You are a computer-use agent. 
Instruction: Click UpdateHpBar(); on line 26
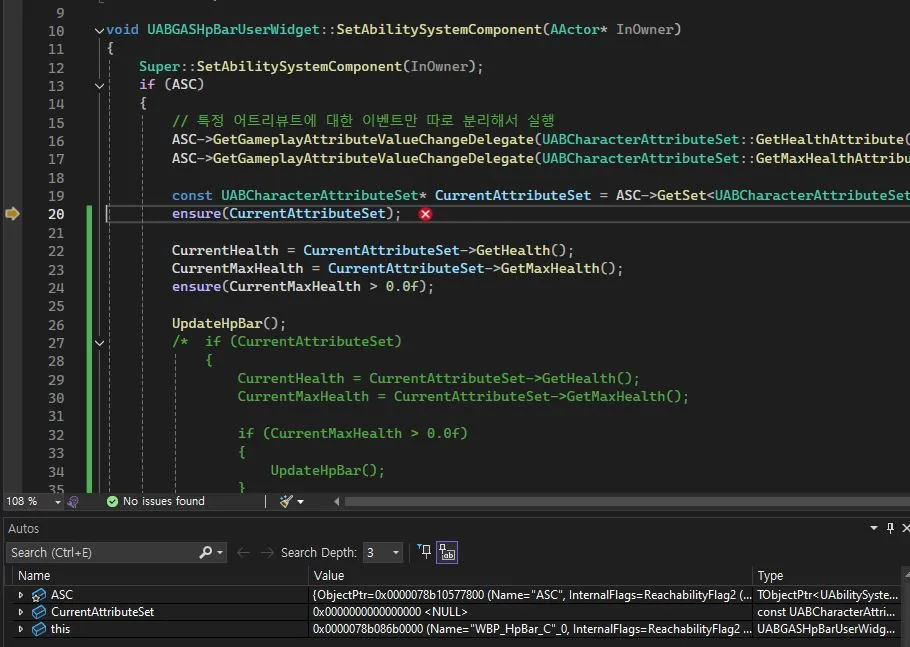pyautogui.click(x=229, y=323)
